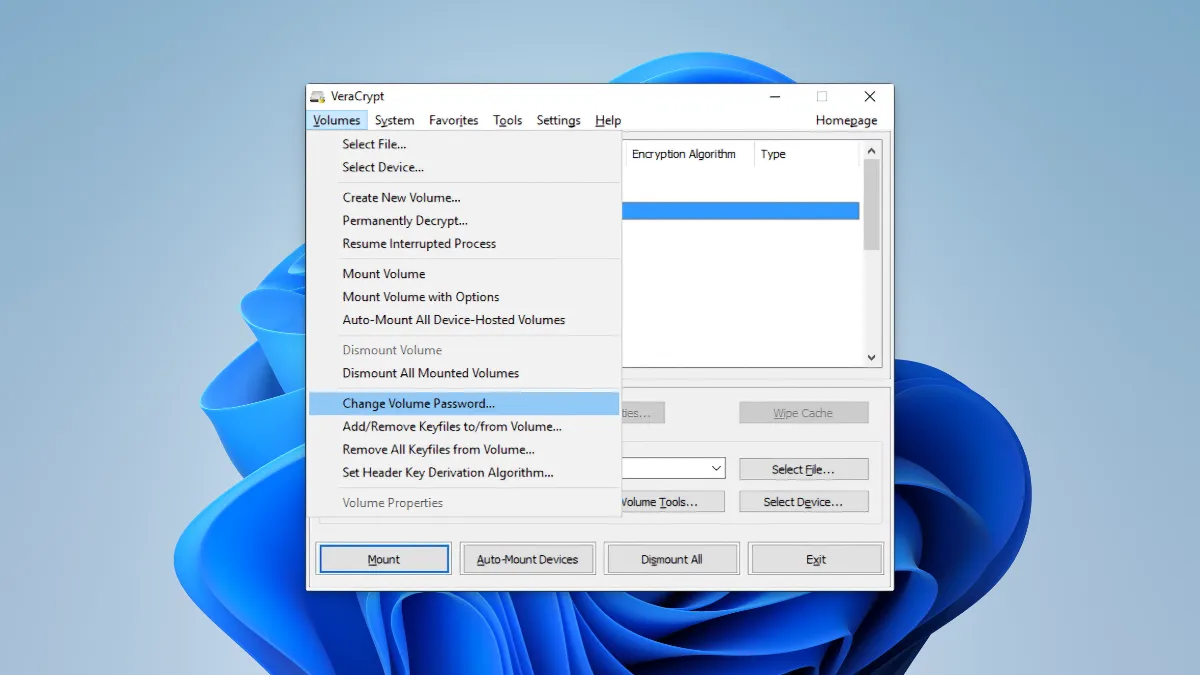Image resolution: width=1200 pixels, height=675 pixels.
Task: Click the VeraCrypt title bar app icon
Action: click(x=318, y=97)
